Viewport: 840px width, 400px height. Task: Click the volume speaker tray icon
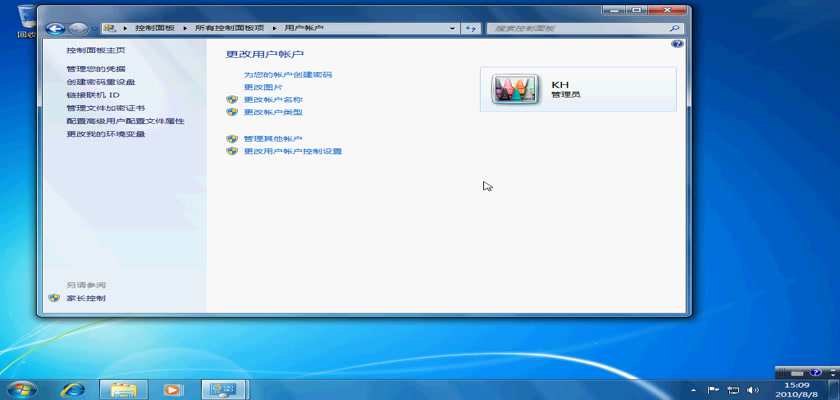(753, 389)
